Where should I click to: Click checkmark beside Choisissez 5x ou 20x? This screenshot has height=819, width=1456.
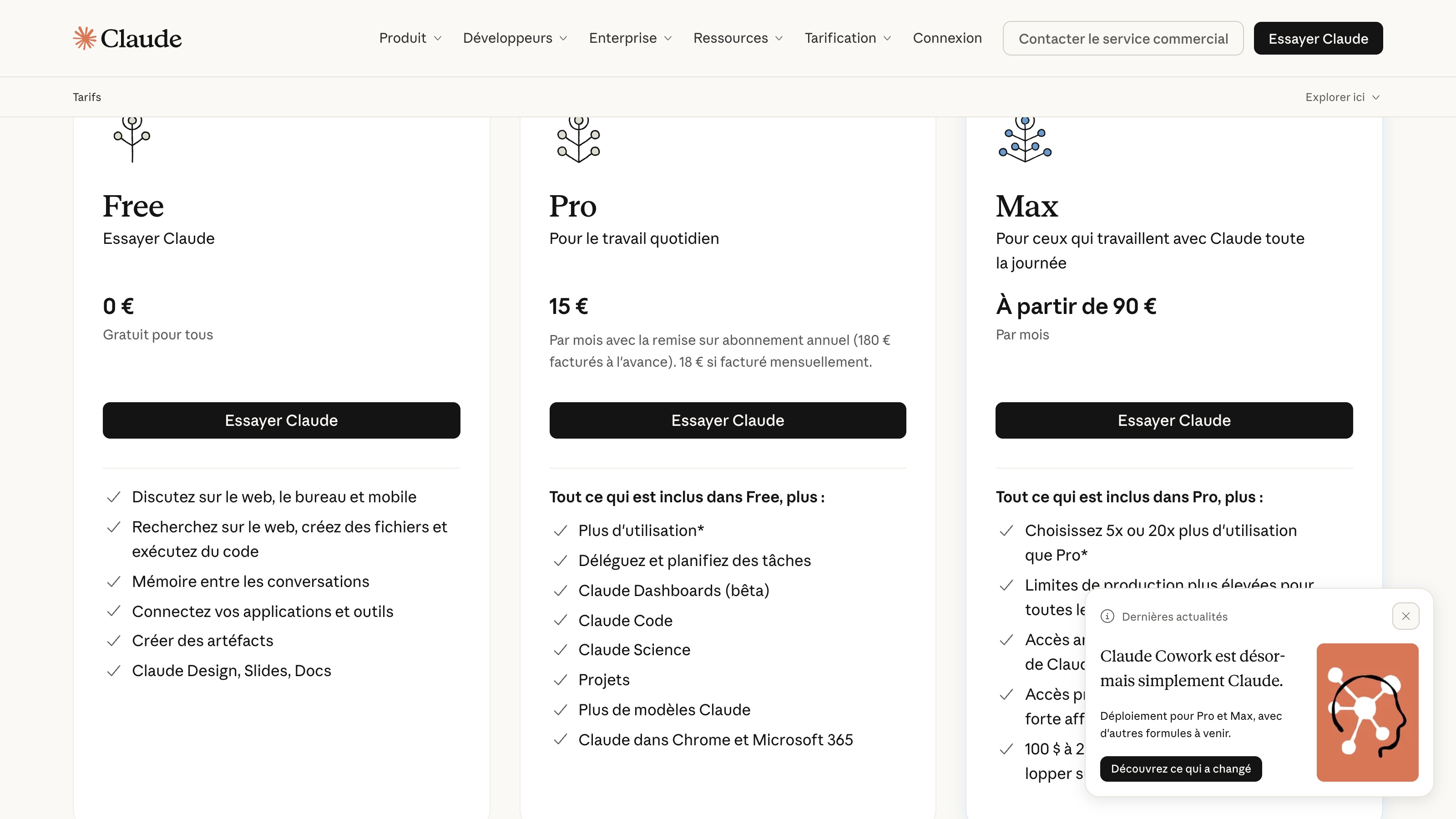pyautogui.click(x=1006, y=530)
